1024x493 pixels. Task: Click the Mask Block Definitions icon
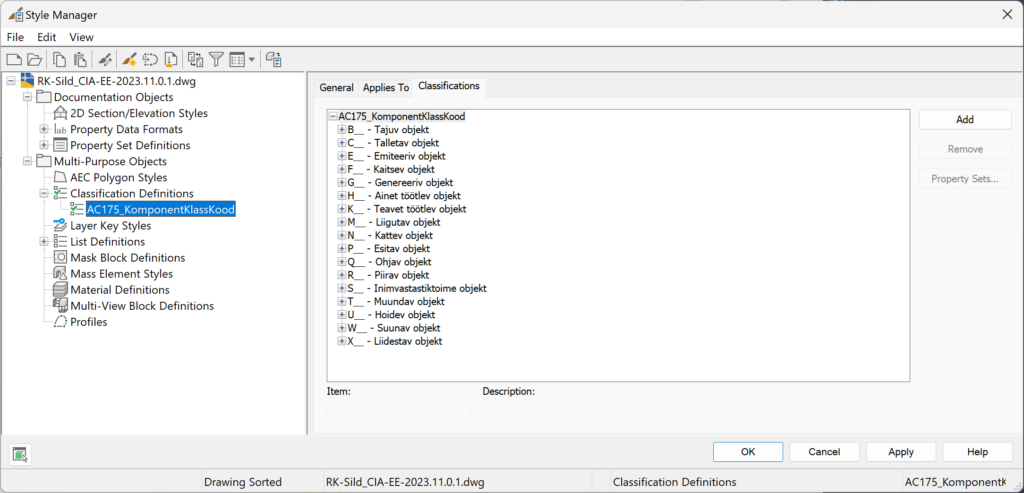[60, 257]
